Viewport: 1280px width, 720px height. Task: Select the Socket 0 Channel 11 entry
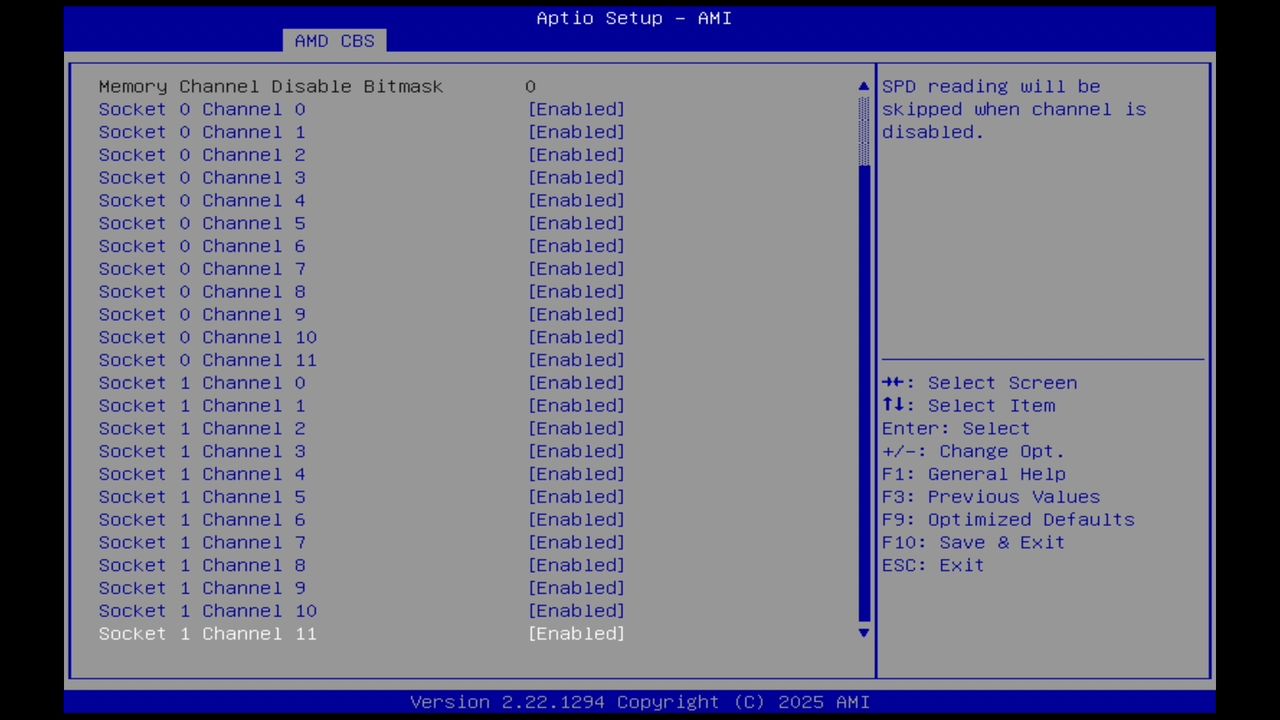click(207, 360)
